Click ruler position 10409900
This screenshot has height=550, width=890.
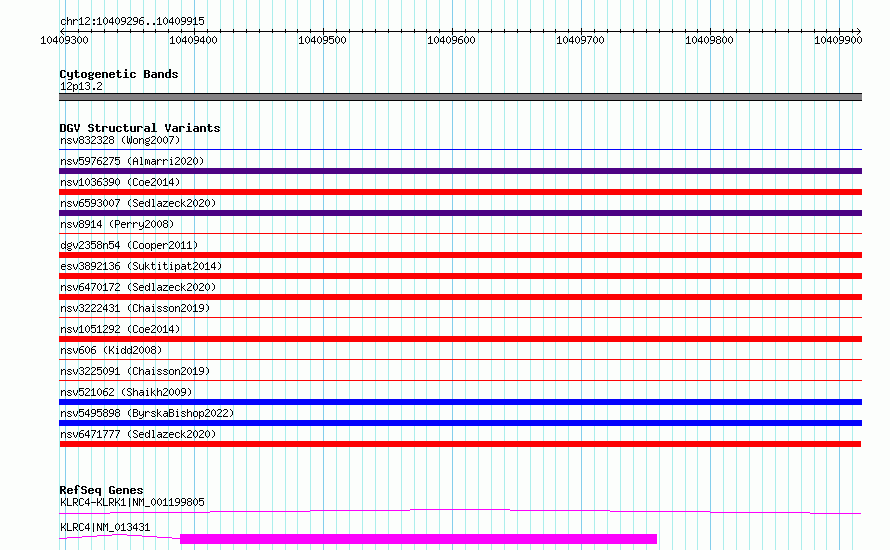pos(838,40)
